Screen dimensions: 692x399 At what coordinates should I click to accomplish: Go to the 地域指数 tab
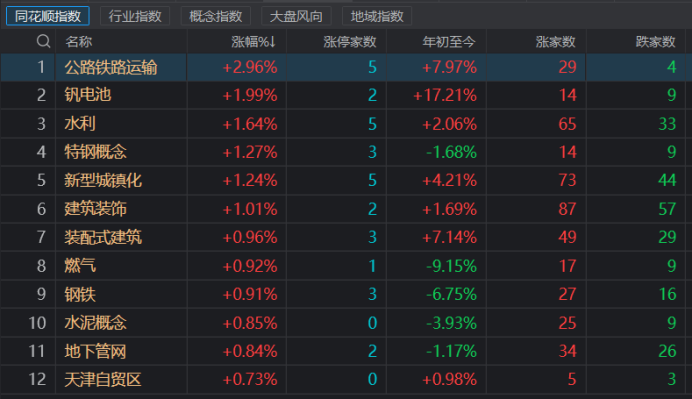[x=377, y=16]
